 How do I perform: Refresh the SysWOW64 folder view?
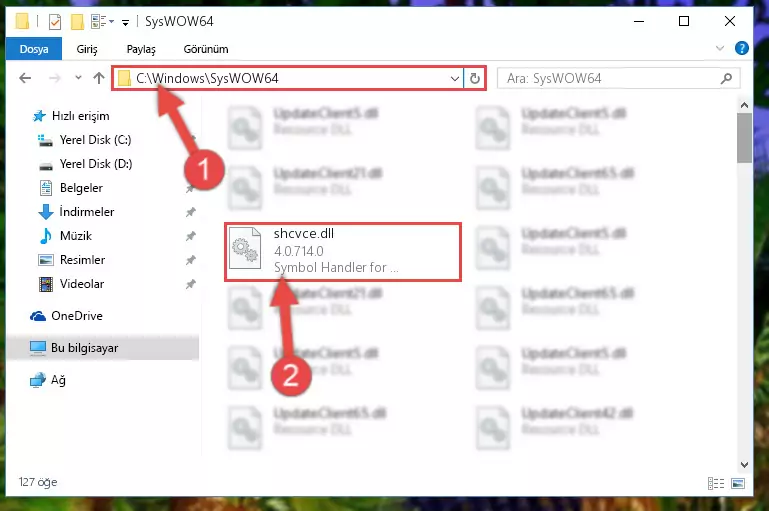tap(474, 78)
